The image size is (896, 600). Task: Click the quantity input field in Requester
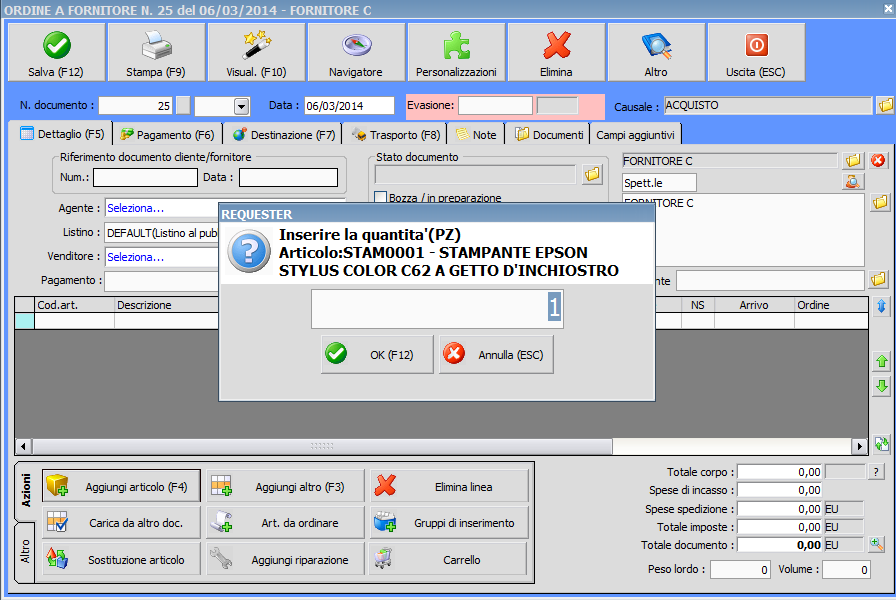click(437, 309)
